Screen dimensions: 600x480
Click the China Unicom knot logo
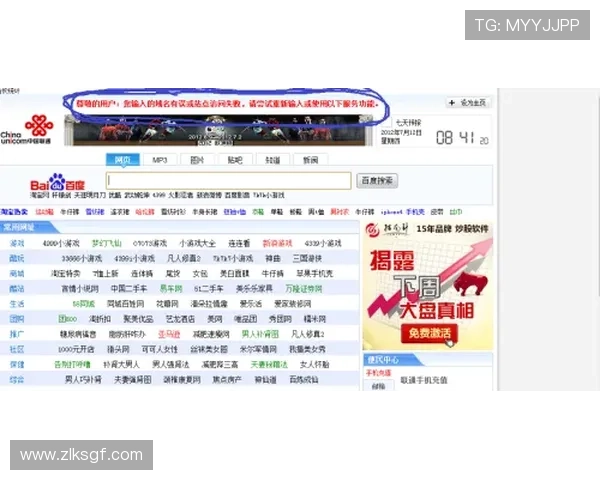pos(39,125)
